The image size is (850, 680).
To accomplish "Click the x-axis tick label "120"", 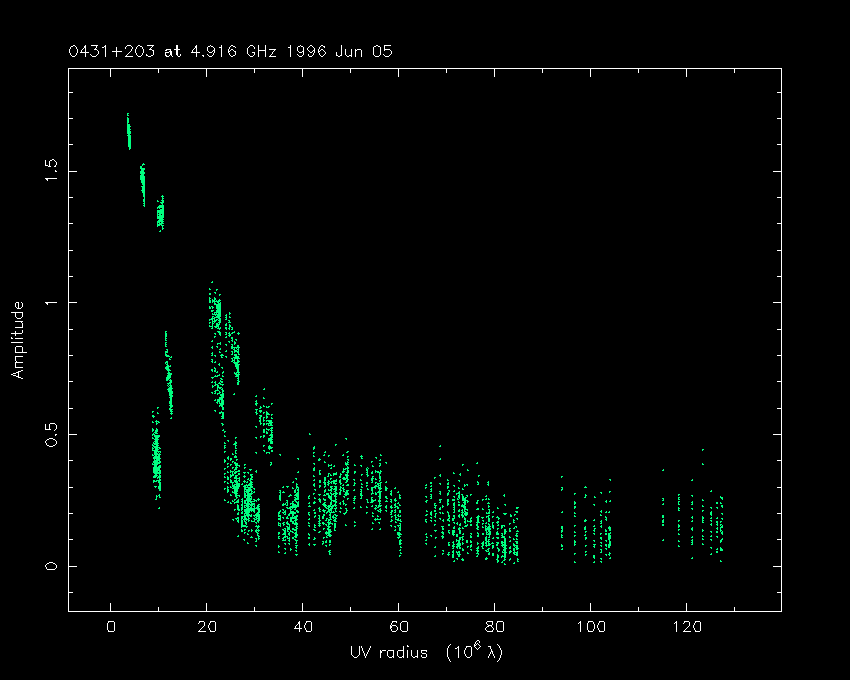I will (686, 627).
